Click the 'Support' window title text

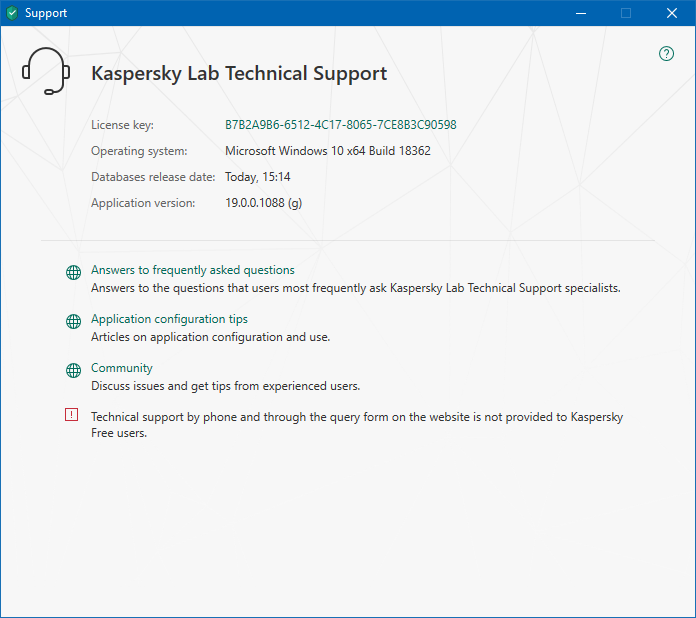point(46,13)
